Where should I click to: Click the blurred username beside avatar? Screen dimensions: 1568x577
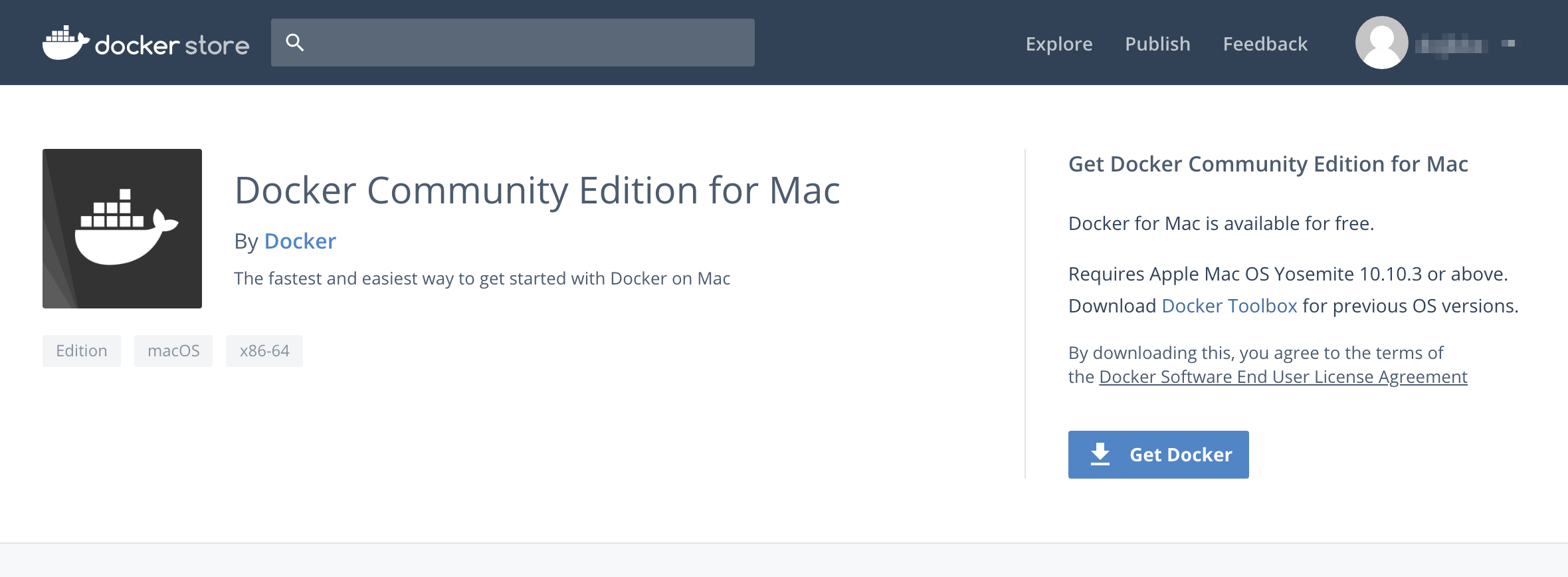pos(1450,45)
